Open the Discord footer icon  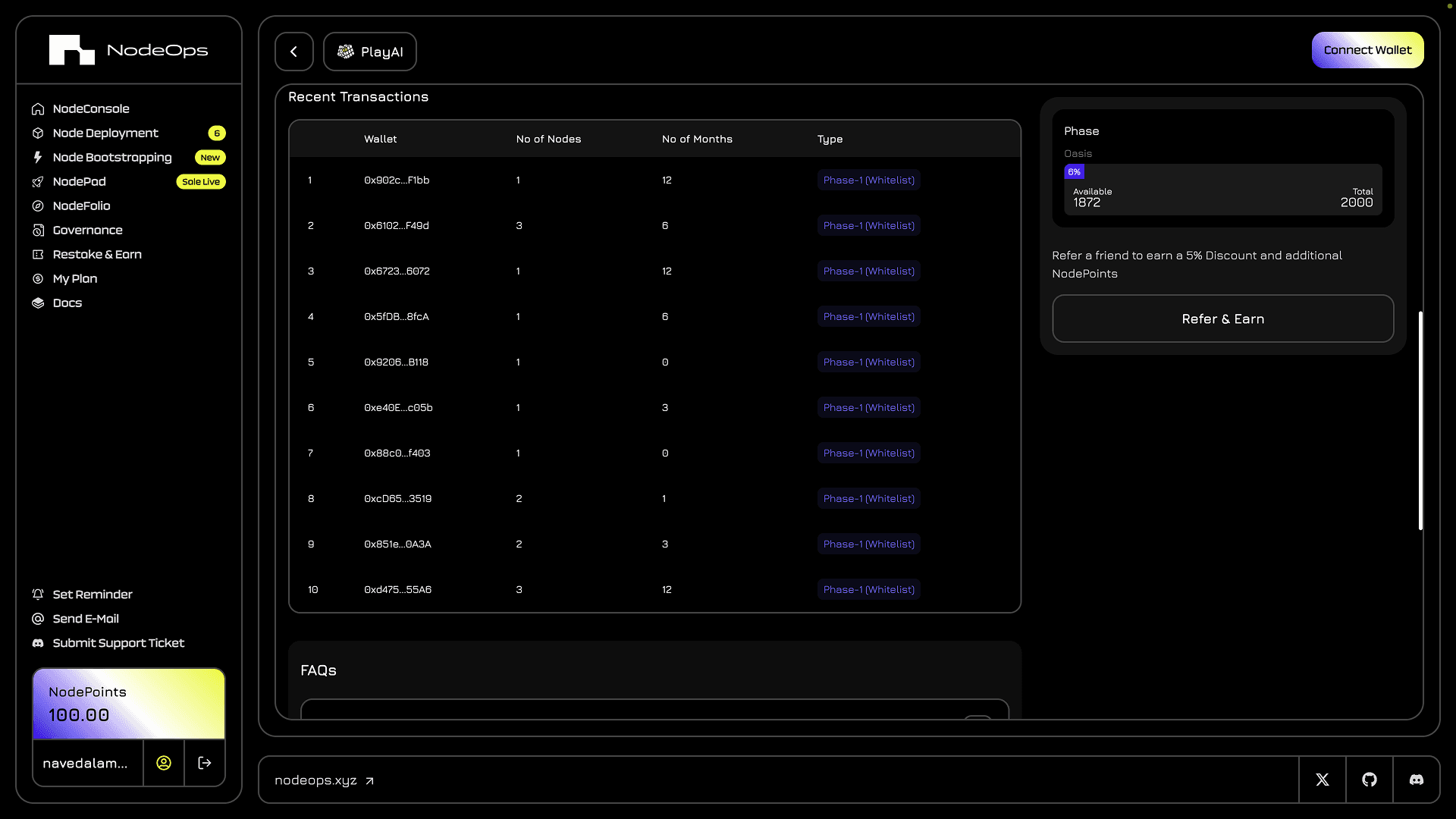coord(1417,780)
